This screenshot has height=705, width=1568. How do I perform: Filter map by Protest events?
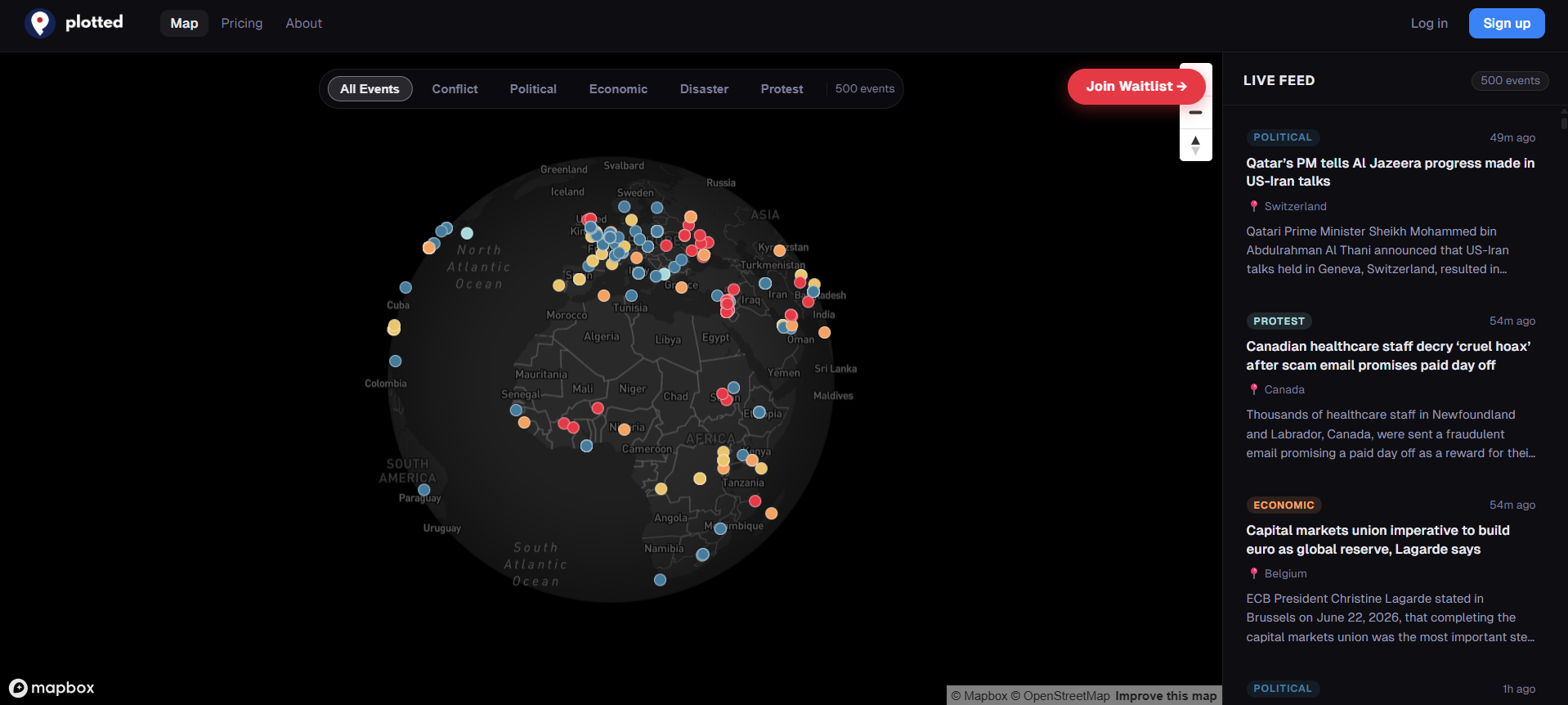[x=782, y=88]
